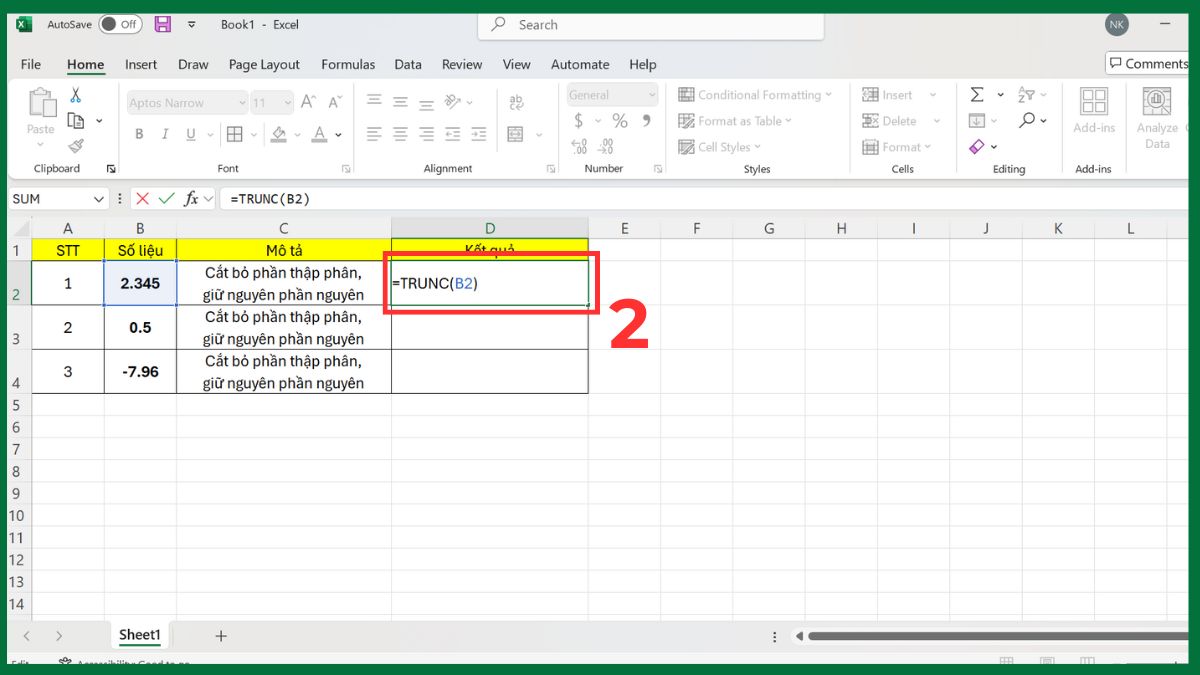Click the AutoSum icon
Image resolution: width=1200 pixels, height=675 pixels.
tap(978, 95)
